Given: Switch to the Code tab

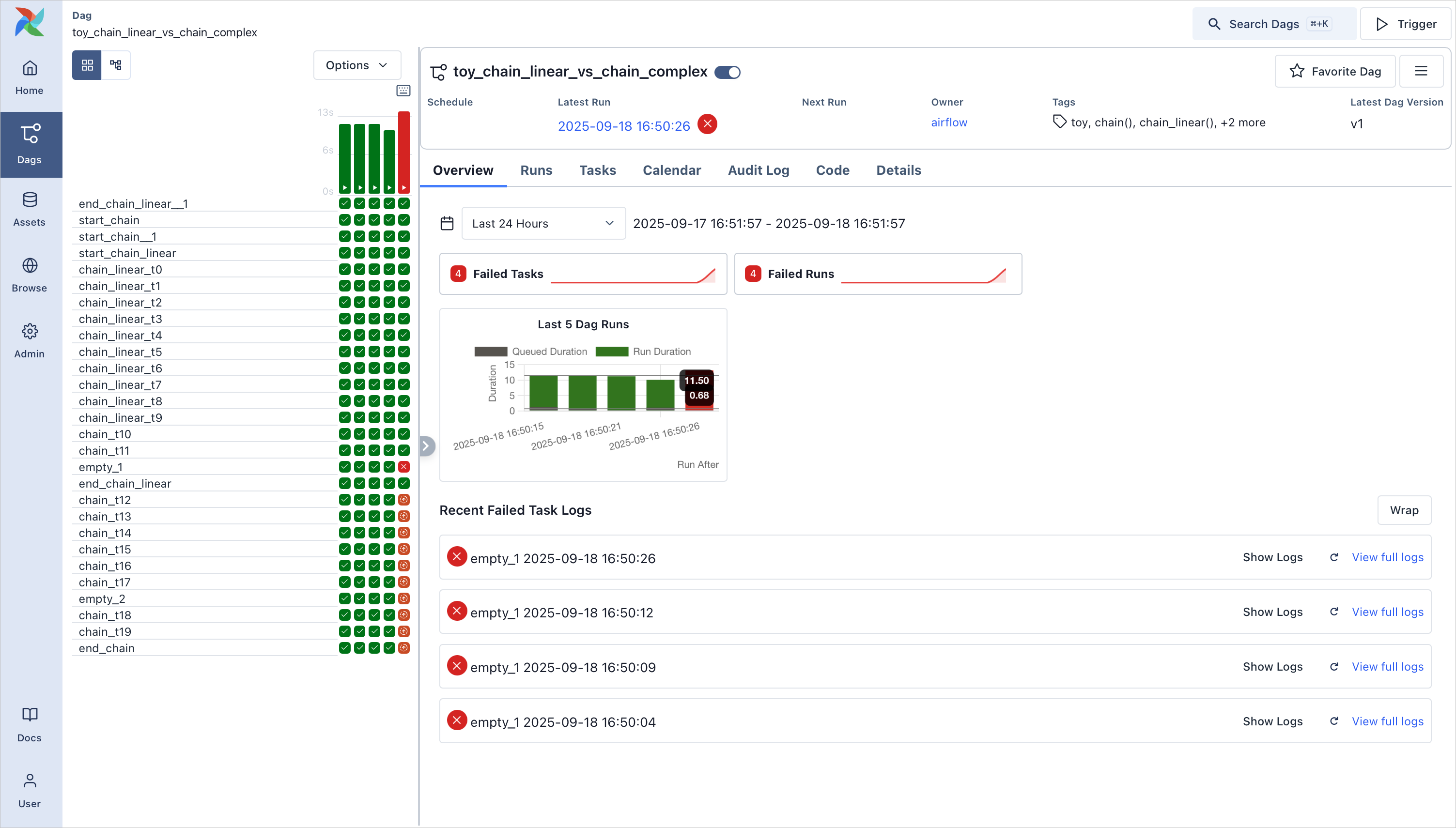Looking at the screenshot, I should [832, 170].
